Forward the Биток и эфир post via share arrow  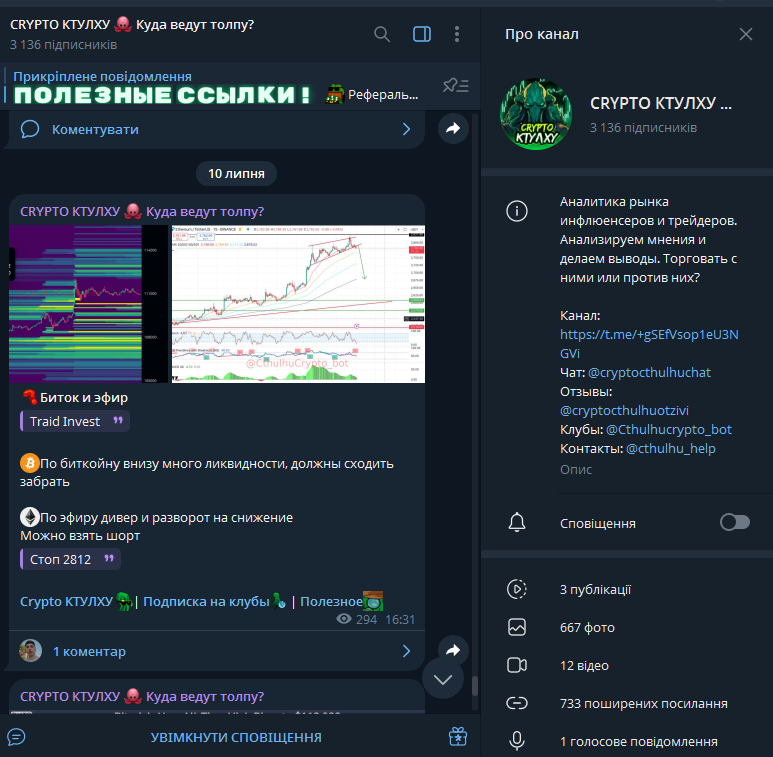pyautogui.click(x=453, y=650)
